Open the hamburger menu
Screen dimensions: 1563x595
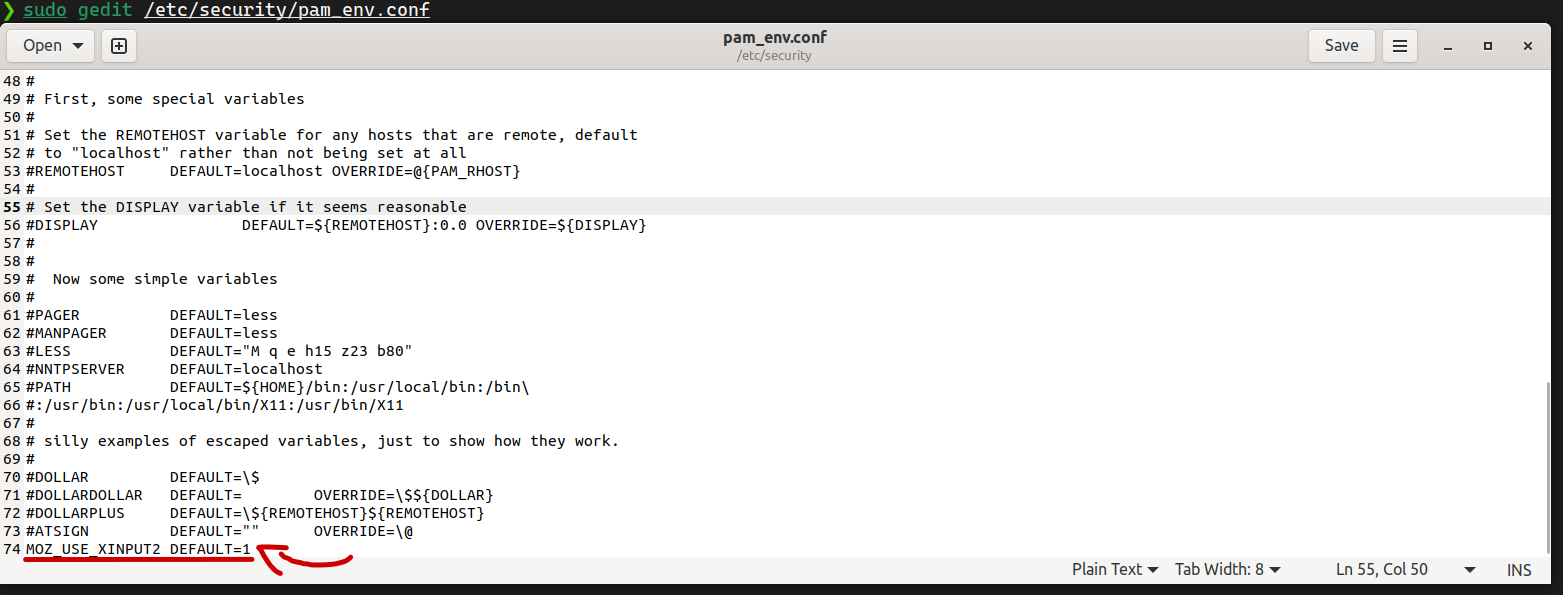pyautogui.click(x=1400, y=46)
